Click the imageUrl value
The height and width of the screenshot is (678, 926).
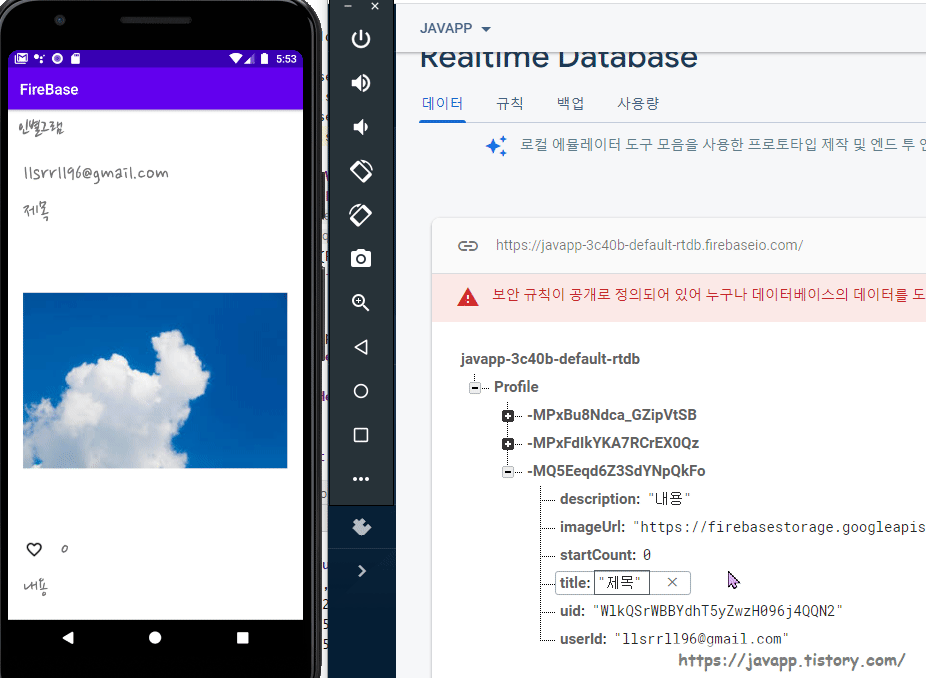pyautogui.click(x=779, y=527)
